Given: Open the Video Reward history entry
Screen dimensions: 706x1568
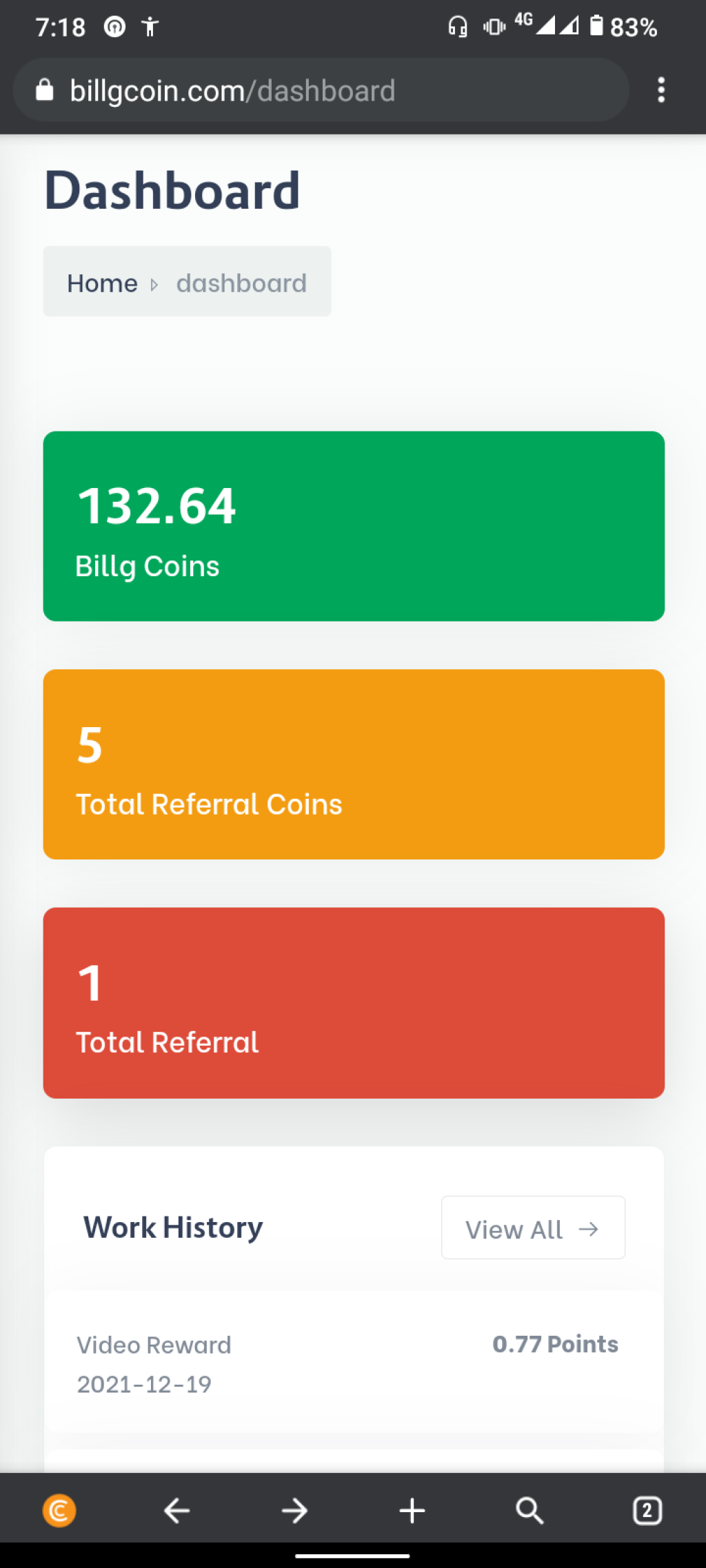Looking at the screenshot, I should [x=354, y=1363].
